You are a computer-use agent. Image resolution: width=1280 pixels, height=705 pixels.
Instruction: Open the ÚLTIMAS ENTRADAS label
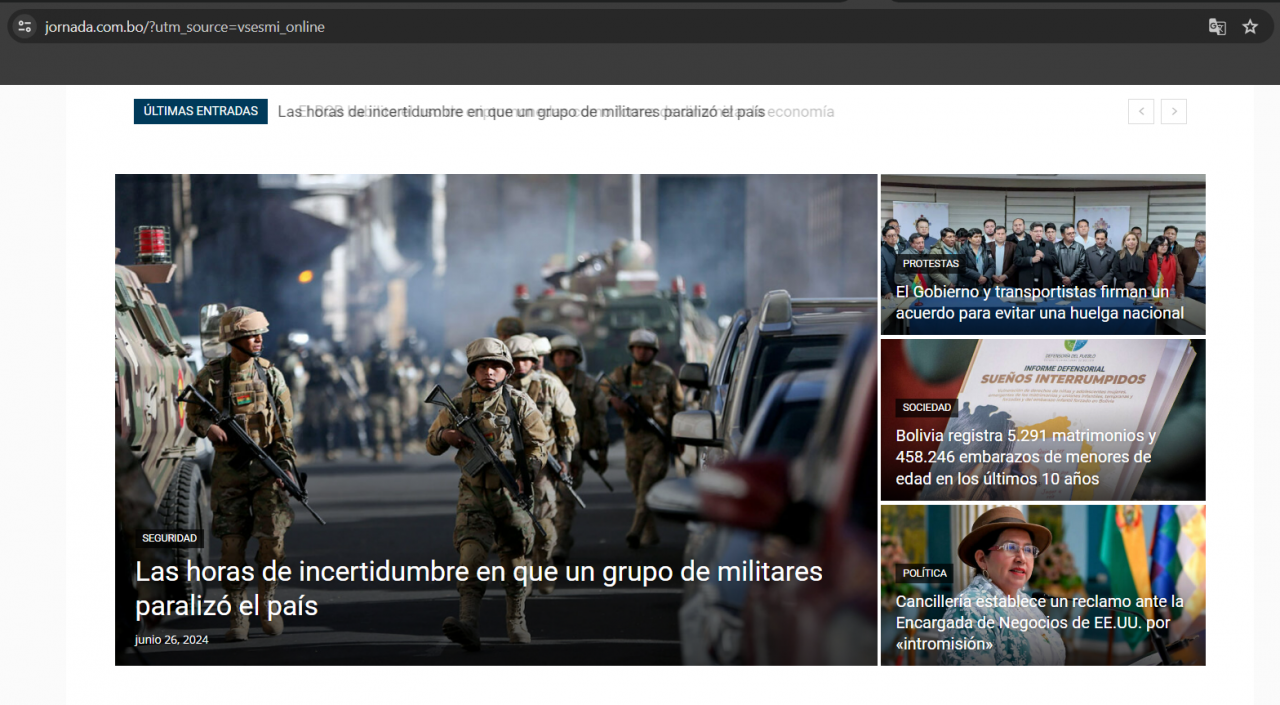point(201,111)
